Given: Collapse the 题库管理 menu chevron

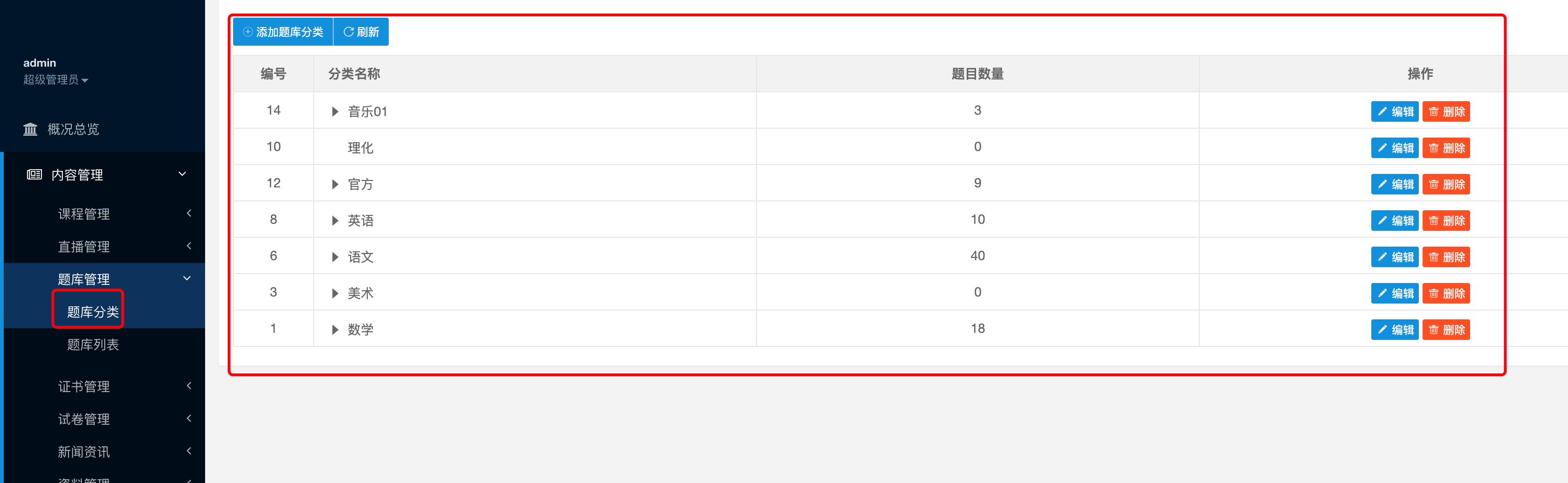Looking at the screenshot, I should click(x=187, y=278).
